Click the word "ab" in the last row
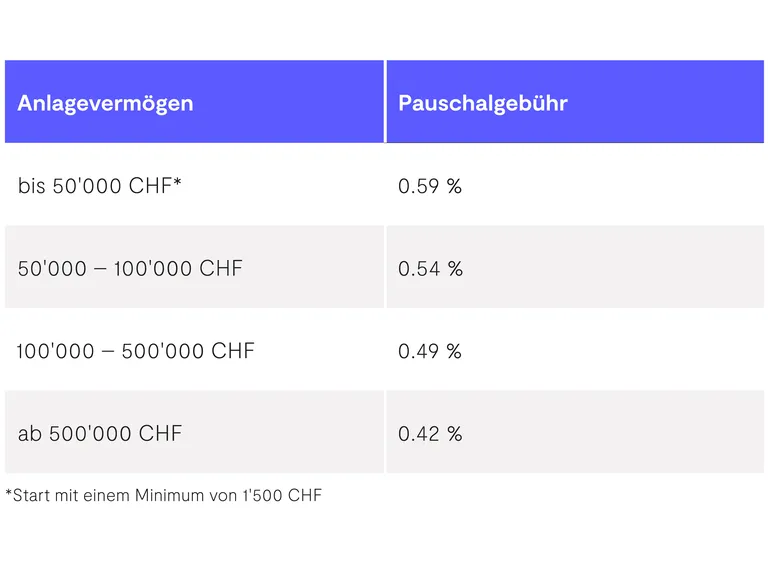The image size is (768, 576). click(x=30, y=433)
